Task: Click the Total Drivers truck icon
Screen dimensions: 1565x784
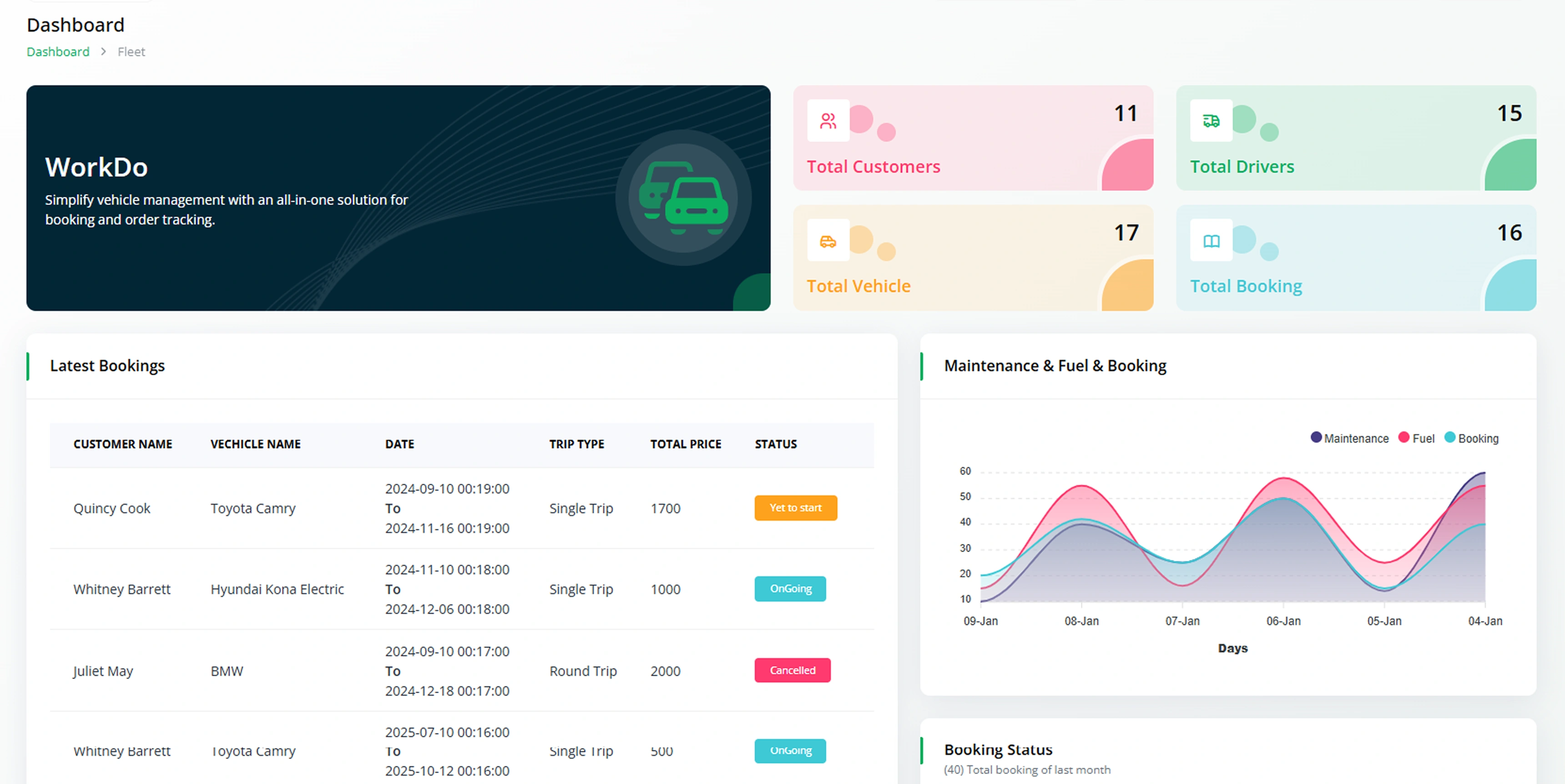Action: pyautogui.click(x=1210, y=121)
